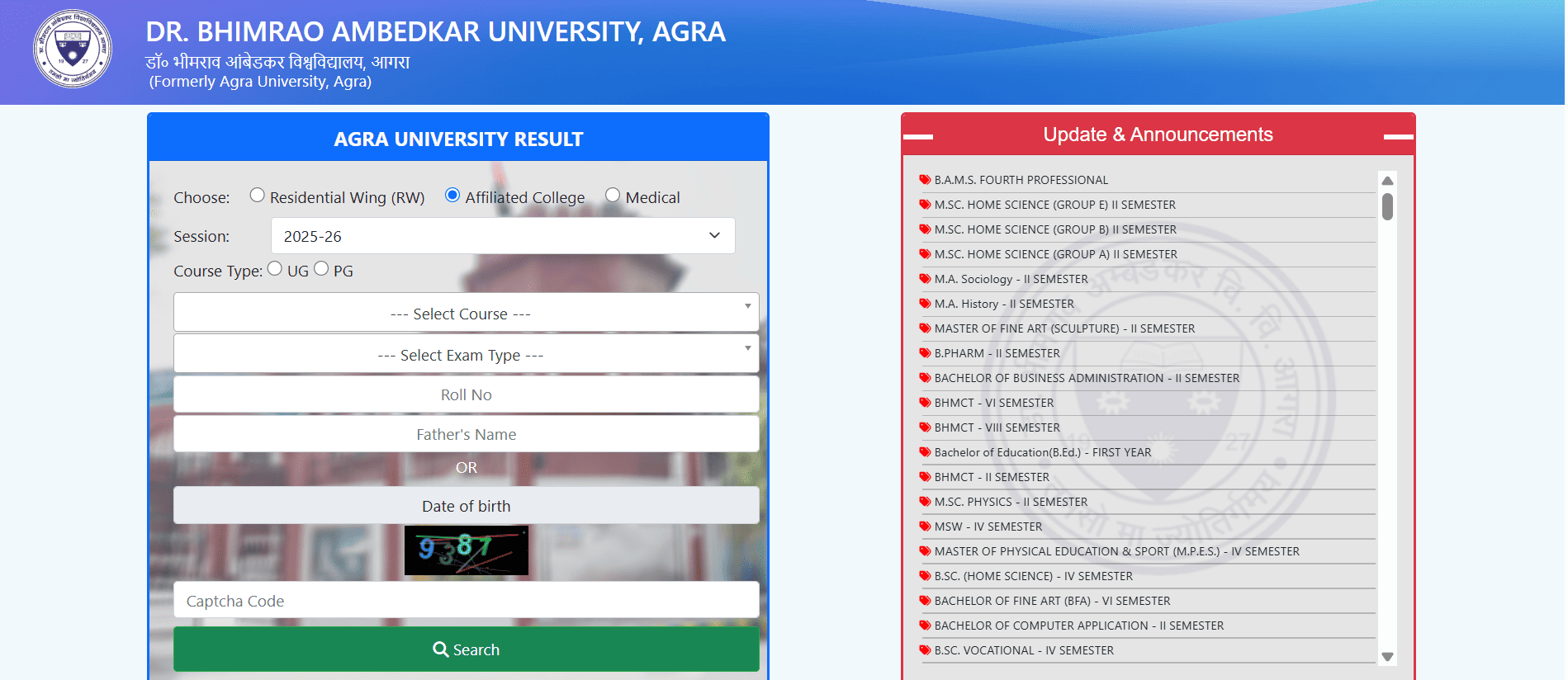1568x680 pixels.
Task: Click tag icon beside BACHELOR OF COMPUTER APPLICATION
Action: [x=925, y=626]
